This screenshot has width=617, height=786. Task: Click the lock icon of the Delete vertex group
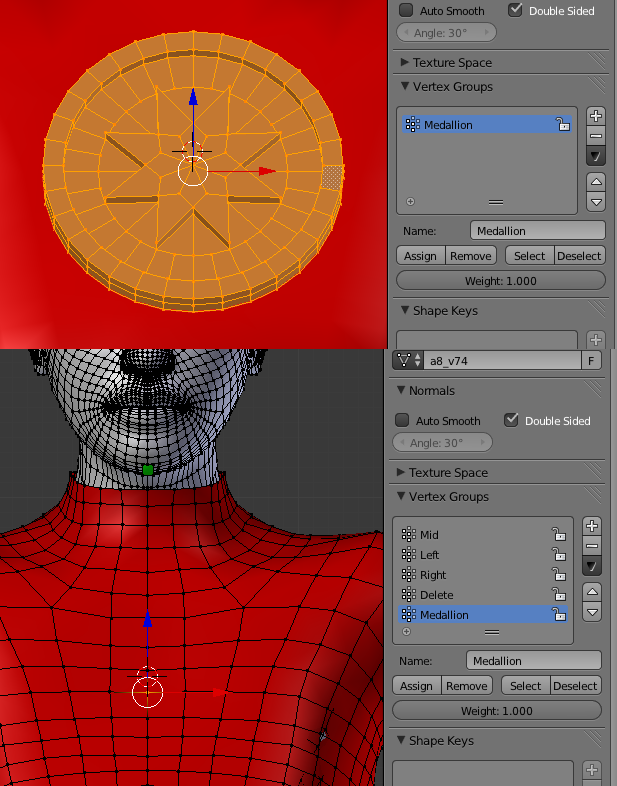[x=560, y=595]
